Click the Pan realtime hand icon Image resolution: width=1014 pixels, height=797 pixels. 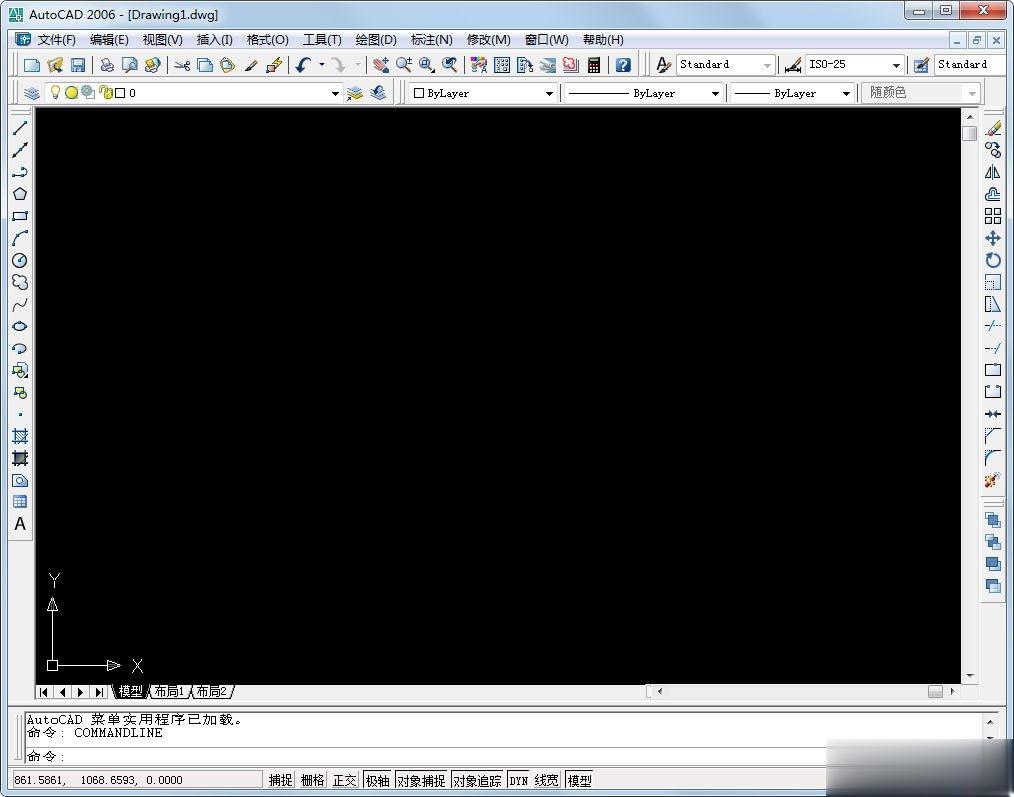[x=381, y=65]
